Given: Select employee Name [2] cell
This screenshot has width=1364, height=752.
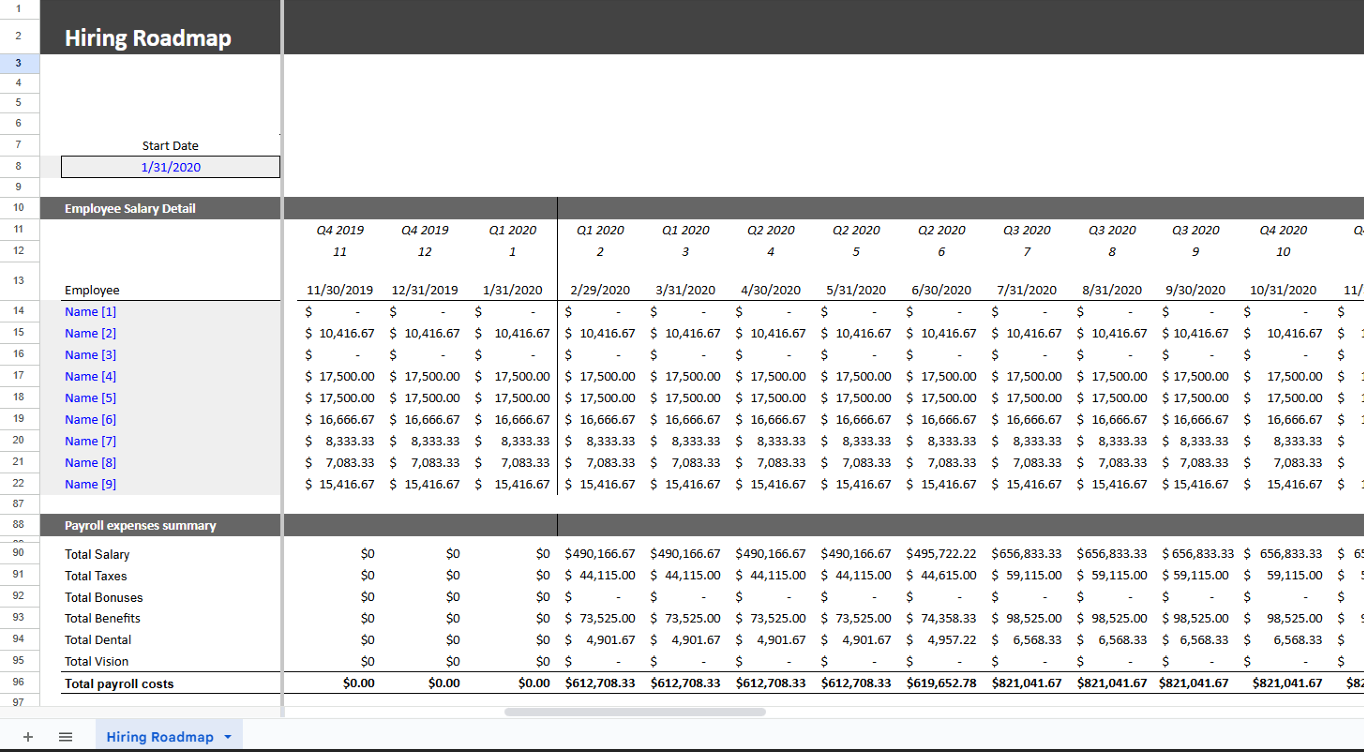Looking at the screenshot, I should pyautogui.click(x=90, y=333).
